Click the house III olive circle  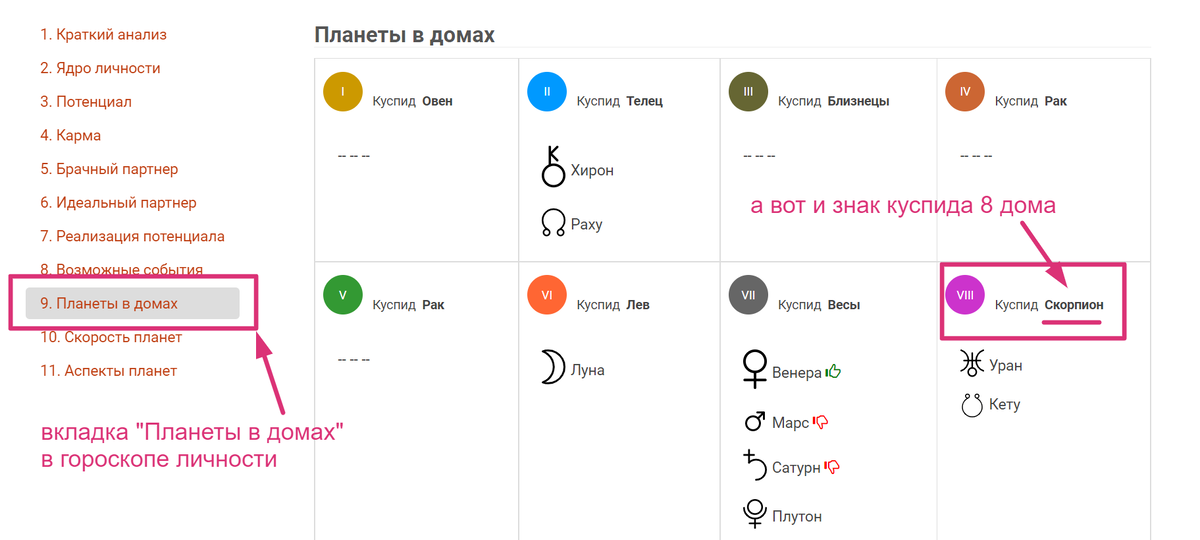[749, 91]
